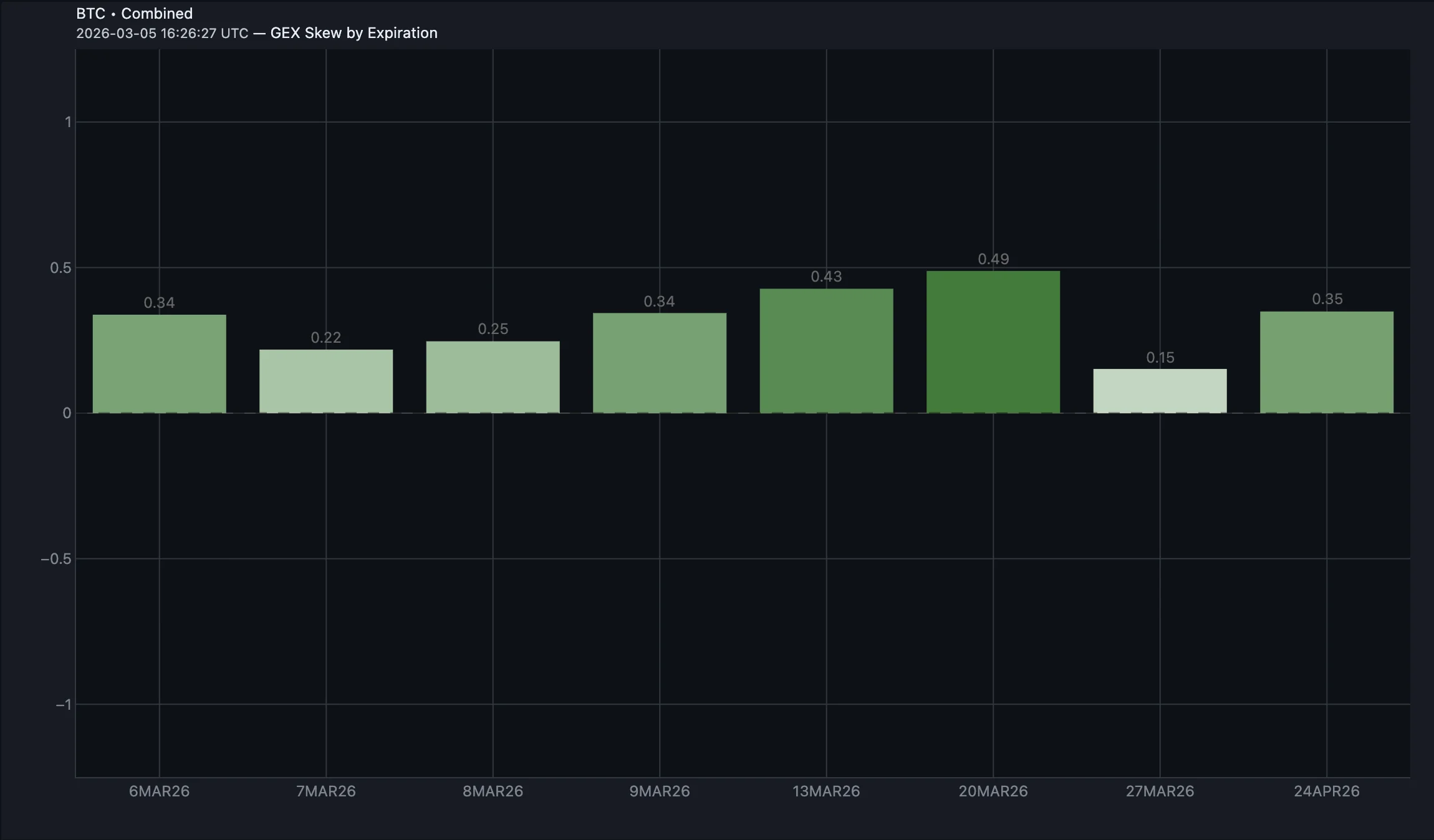
Task: Select the 6MAR26 skew bar
Action: click(x=160, y=361)
